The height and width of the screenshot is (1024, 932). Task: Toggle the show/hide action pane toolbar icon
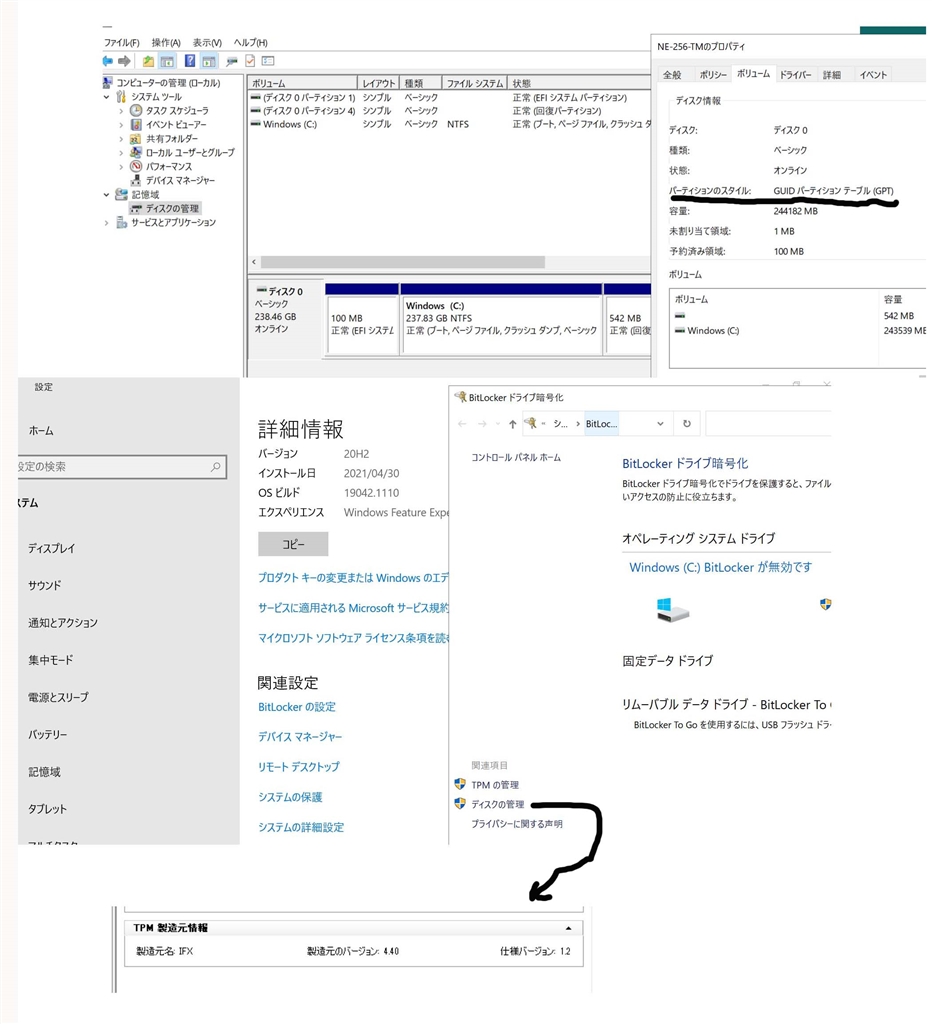click(x=209, y=61)
